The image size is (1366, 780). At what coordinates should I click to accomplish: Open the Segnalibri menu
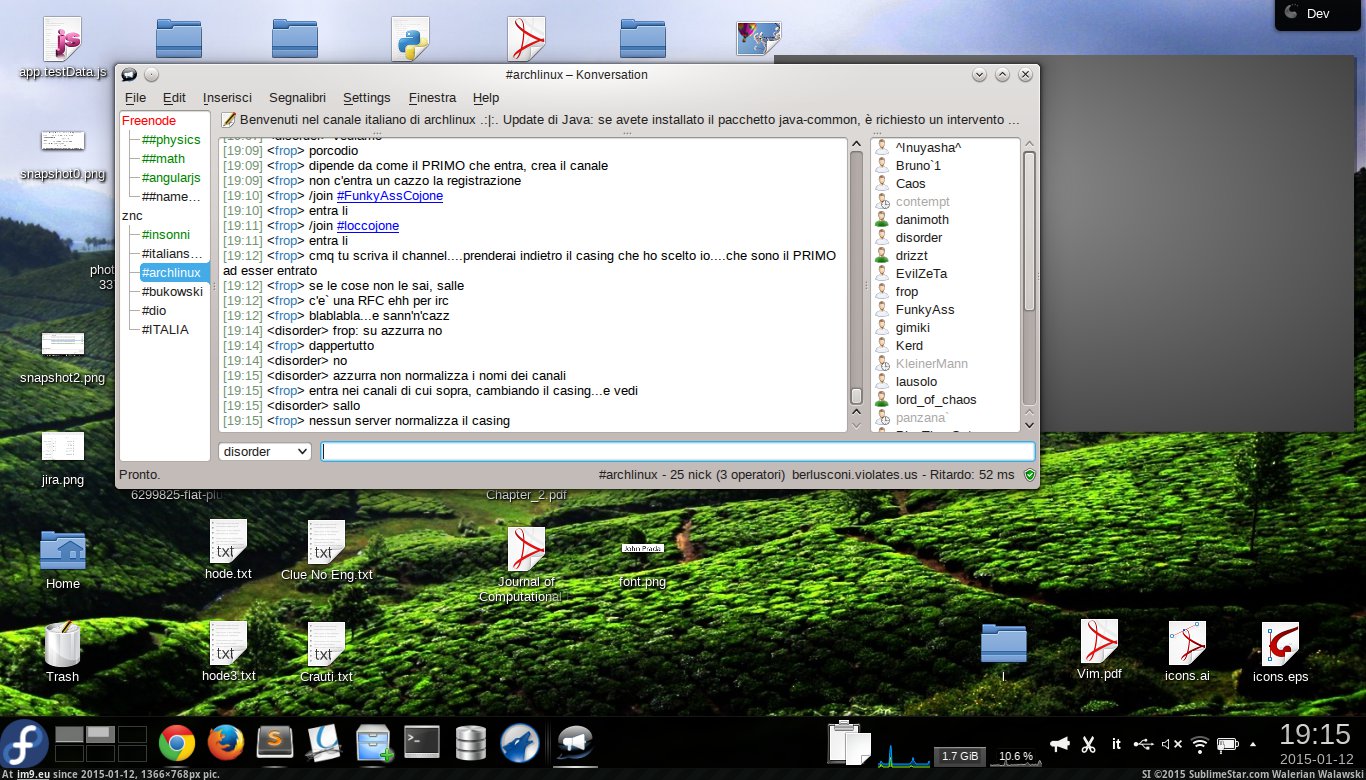(297, 97)
